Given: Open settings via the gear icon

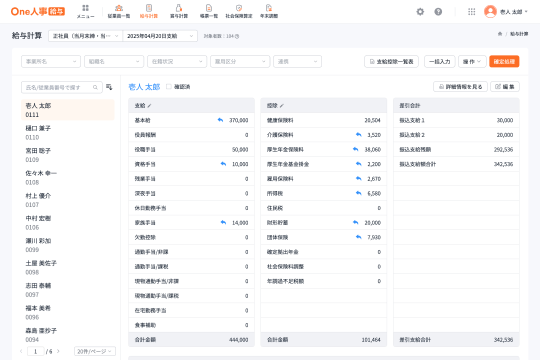Looking at the screenshot, I should (420, 12).
